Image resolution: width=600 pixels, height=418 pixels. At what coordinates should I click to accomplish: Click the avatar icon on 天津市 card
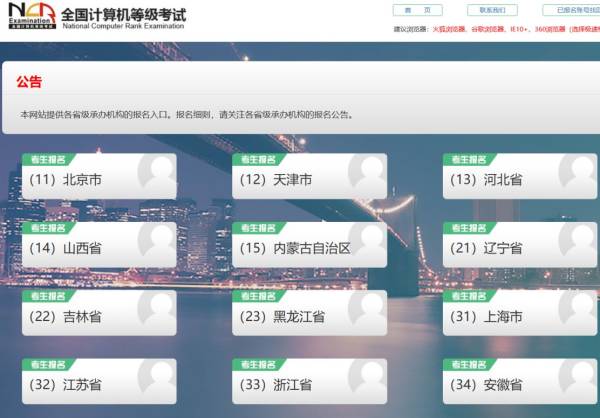coord(367,172)
